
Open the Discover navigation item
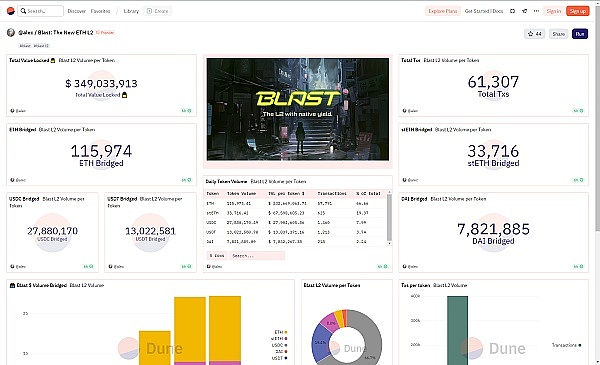tap(77, 11)
